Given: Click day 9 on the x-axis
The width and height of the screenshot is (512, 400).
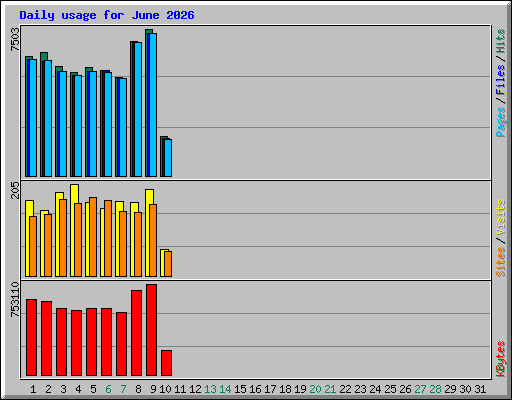Looking at the screenshot, I should (x=153, y=389).
